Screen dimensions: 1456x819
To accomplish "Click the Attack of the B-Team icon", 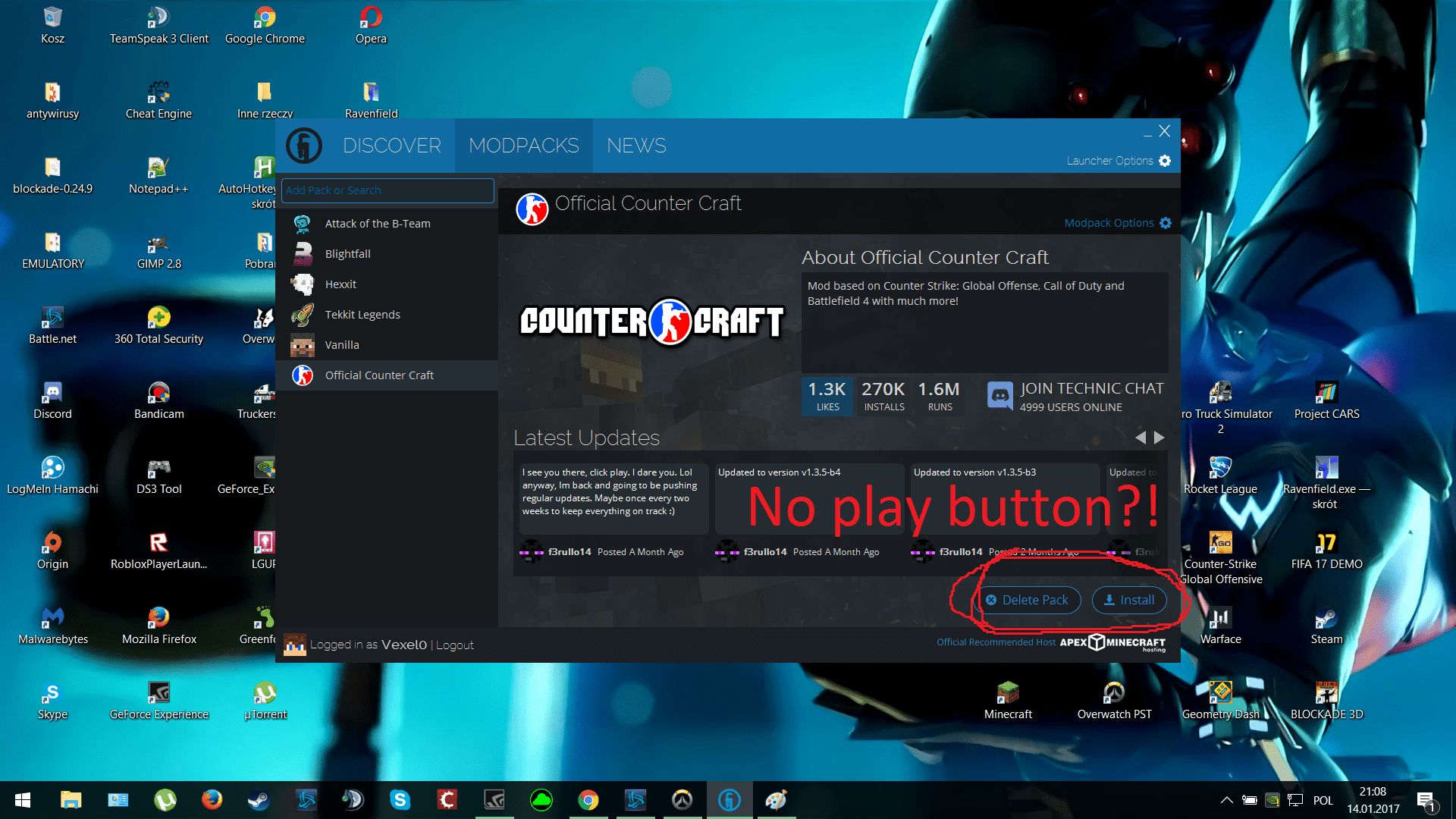I will tap(302, 222).
